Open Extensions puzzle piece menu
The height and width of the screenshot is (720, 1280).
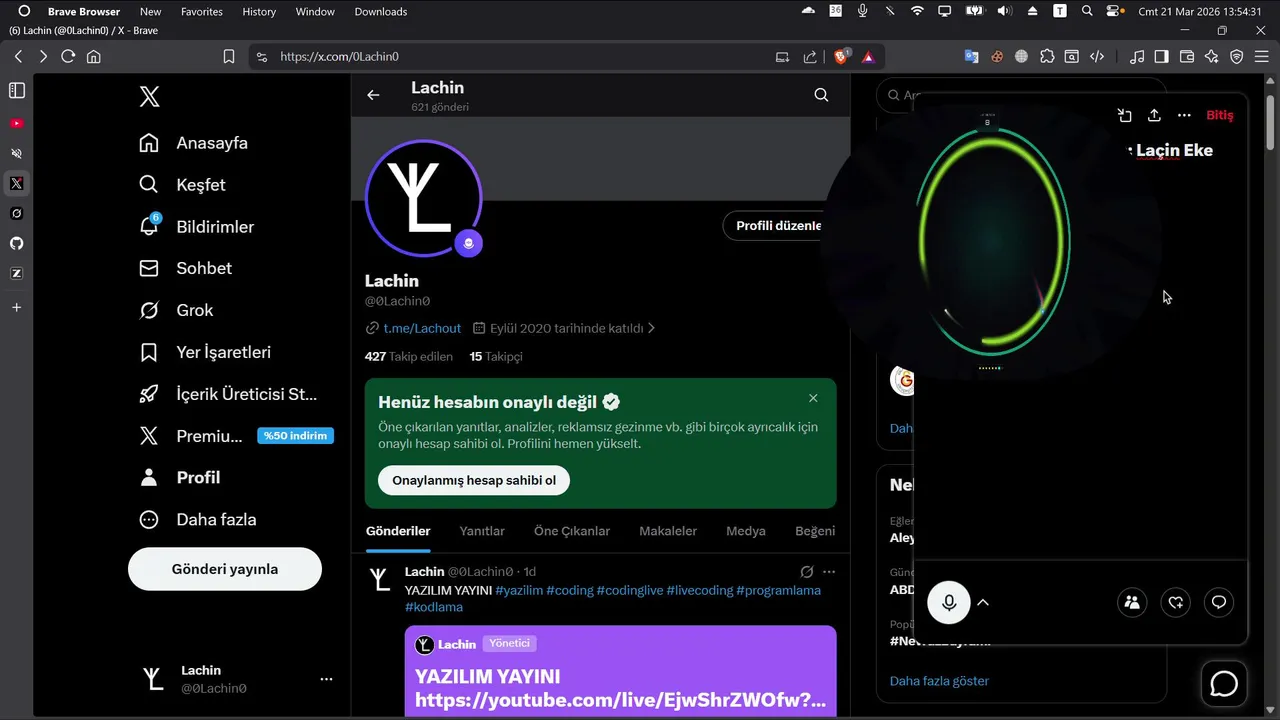pos(1047,57)
